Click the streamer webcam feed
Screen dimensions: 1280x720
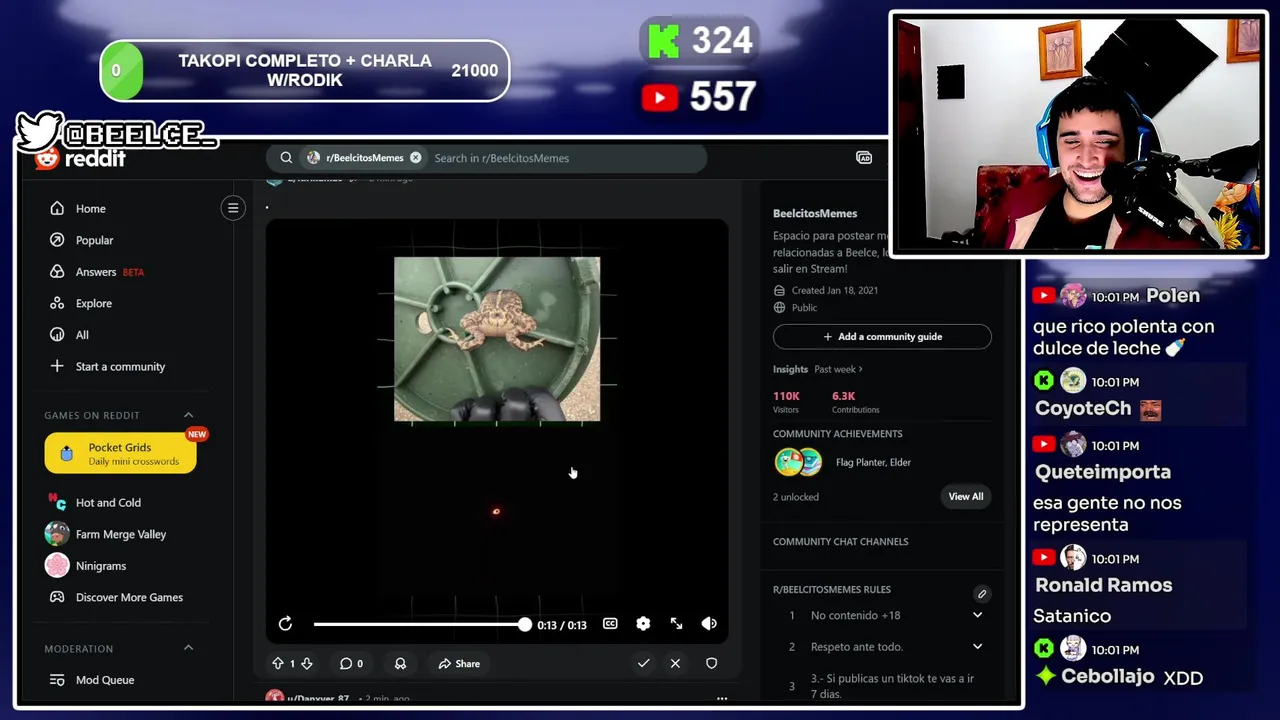tap(1078, 134)
